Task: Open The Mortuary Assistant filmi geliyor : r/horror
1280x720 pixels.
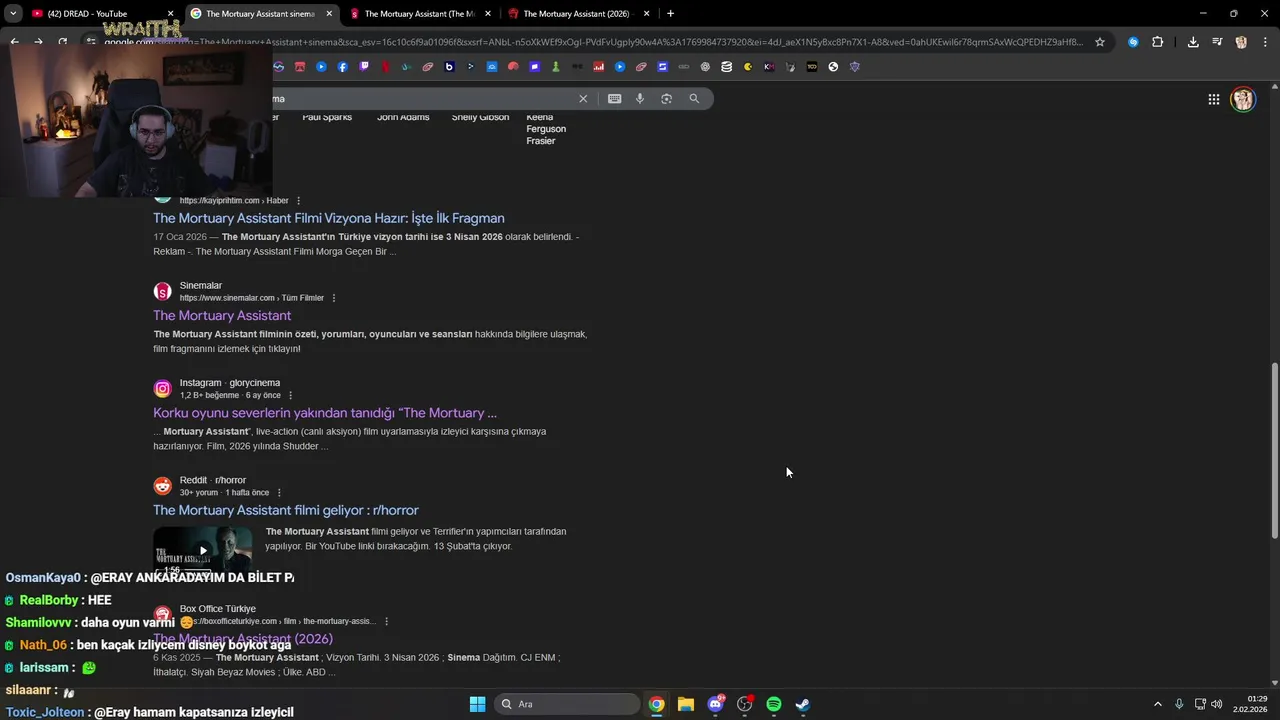Action: [286, 511]
